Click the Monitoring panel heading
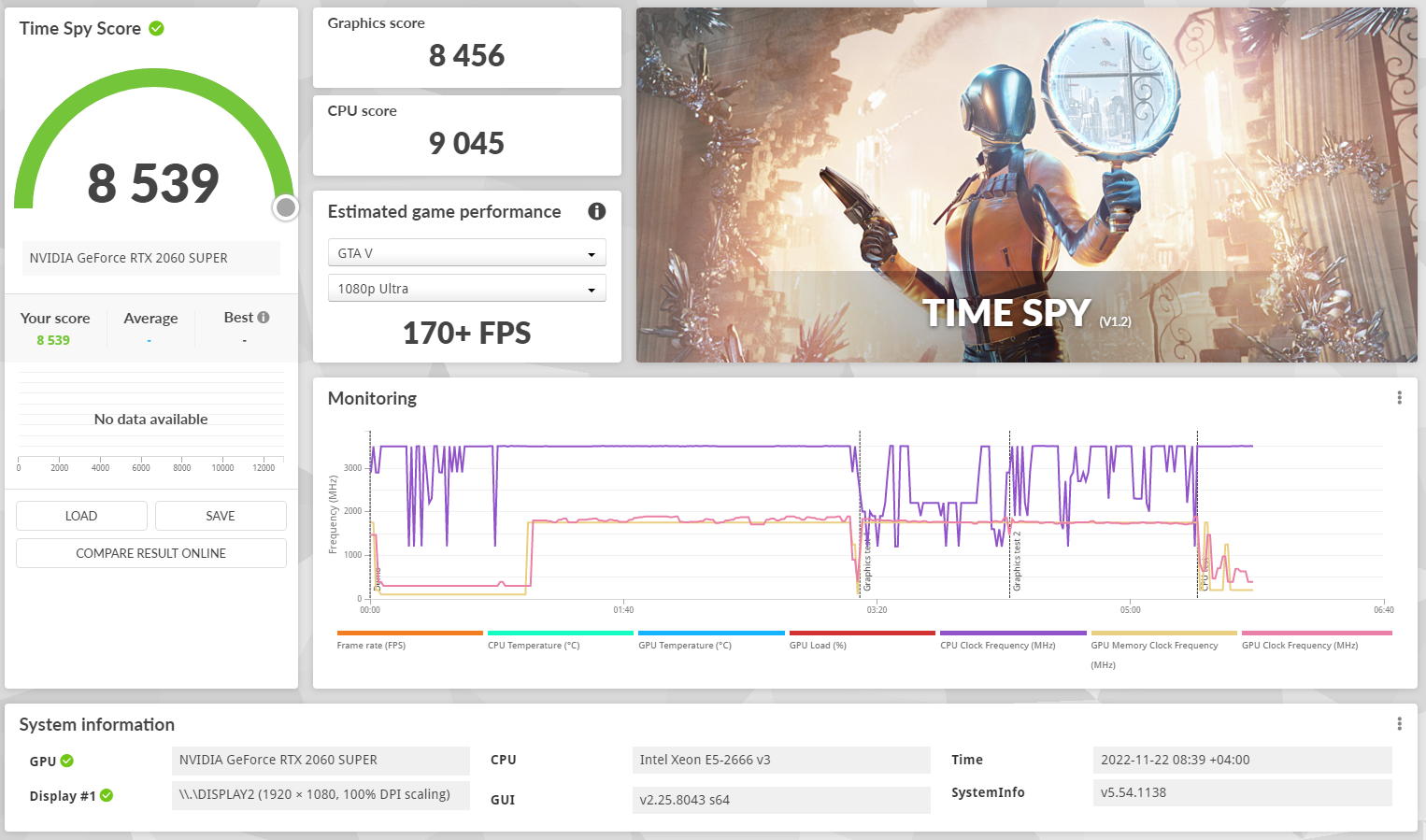This screenshot has height=840, width=1426. tap(372, 399)
